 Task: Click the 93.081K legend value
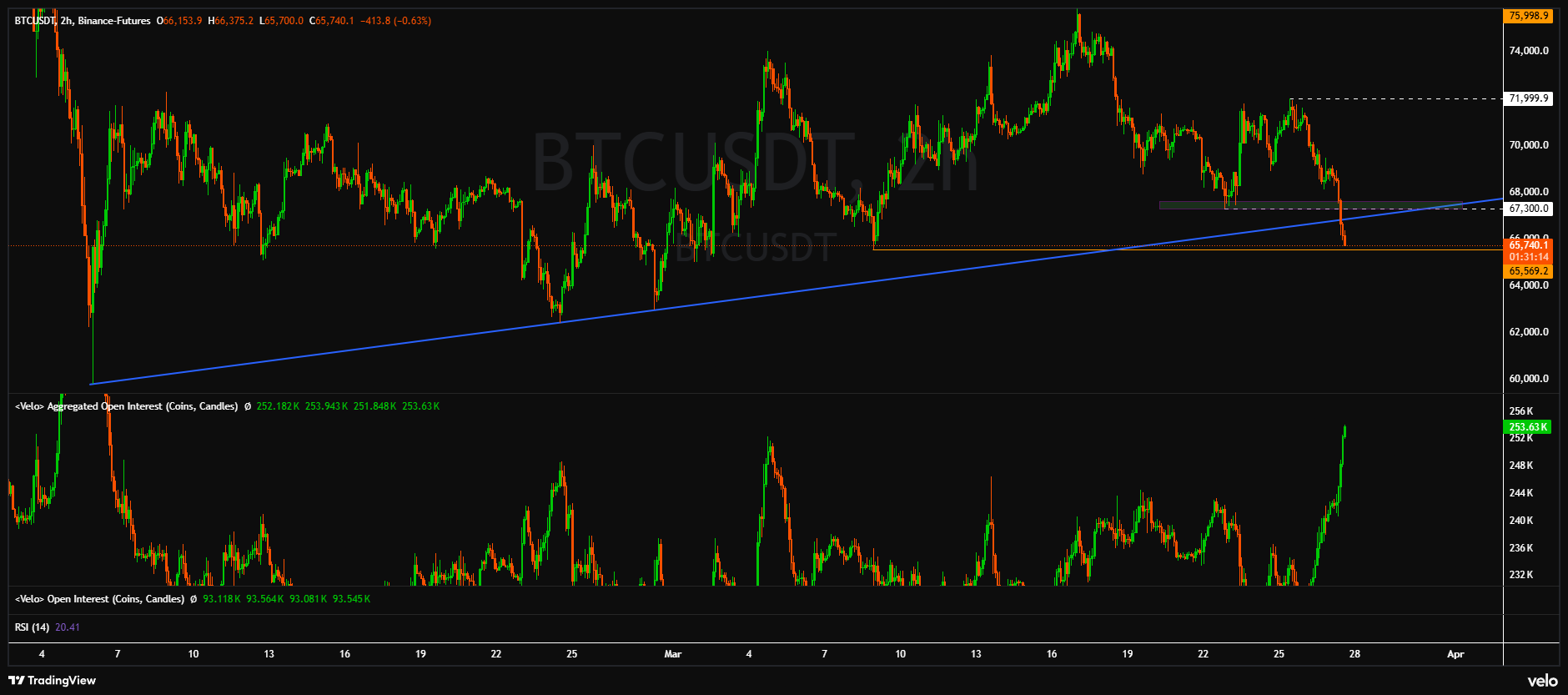[x=309, y=599]
